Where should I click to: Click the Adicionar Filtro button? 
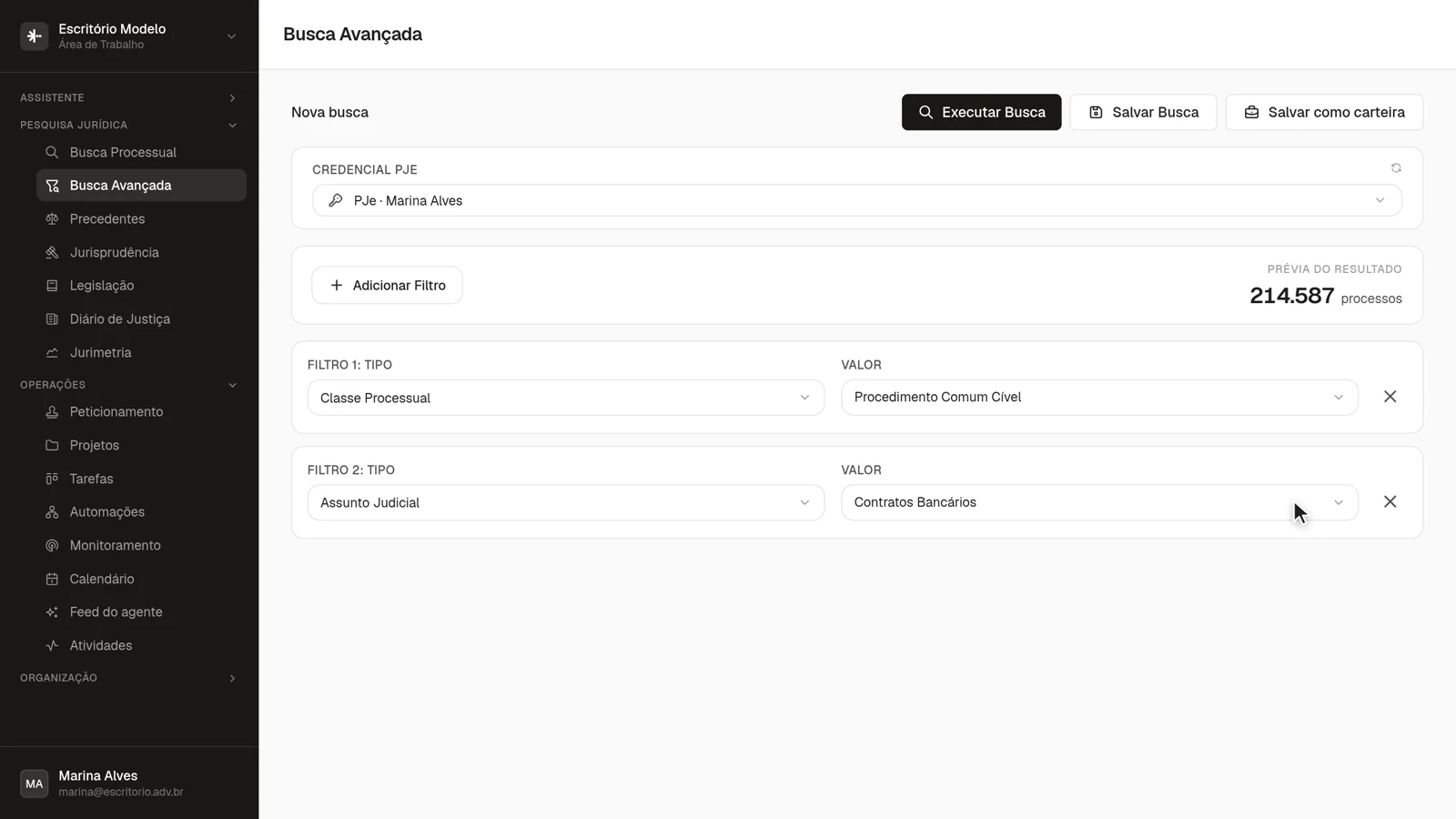pos(387,285)
